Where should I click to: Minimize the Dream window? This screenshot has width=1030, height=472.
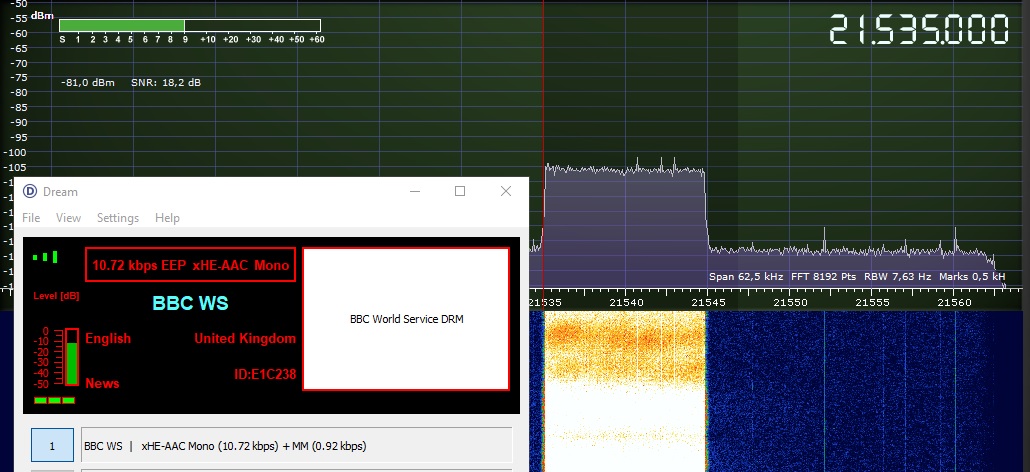pos(415,191)
